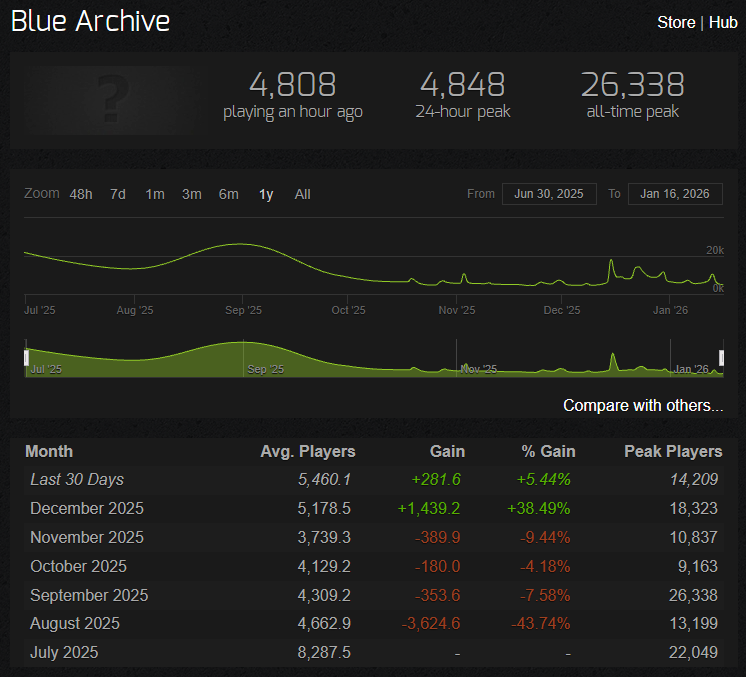Screen dimensions: 746x677
Task: Click the -9.44% November gain value
Action: click(x=545, y=537)
